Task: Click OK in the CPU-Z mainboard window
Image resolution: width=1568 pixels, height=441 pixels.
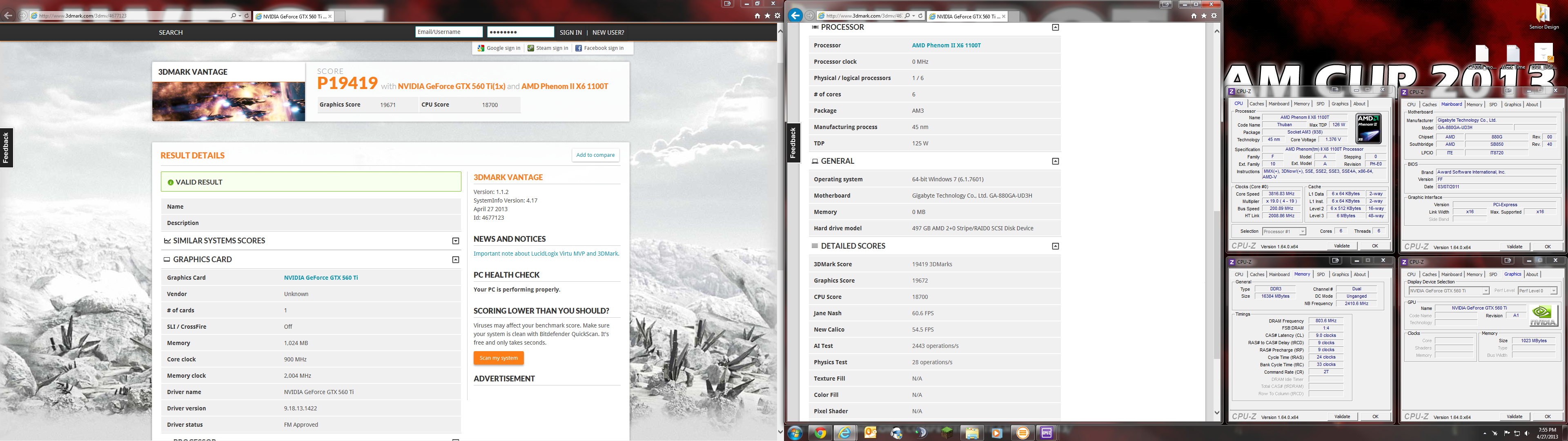Action: [x=1548, y=246]
